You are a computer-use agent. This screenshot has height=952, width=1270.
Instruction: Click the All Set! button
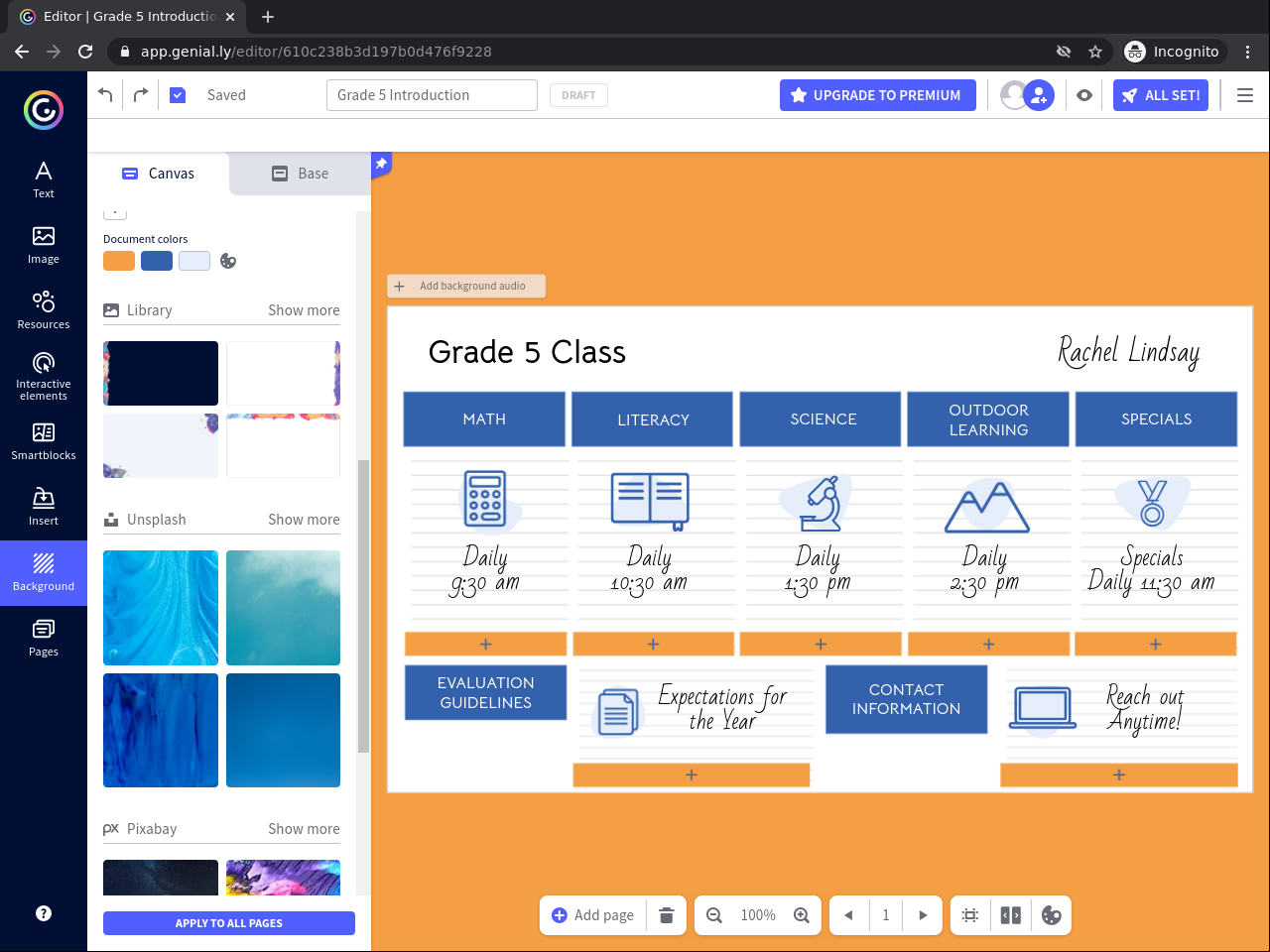pyautogui.click(x=1161, y=95)
